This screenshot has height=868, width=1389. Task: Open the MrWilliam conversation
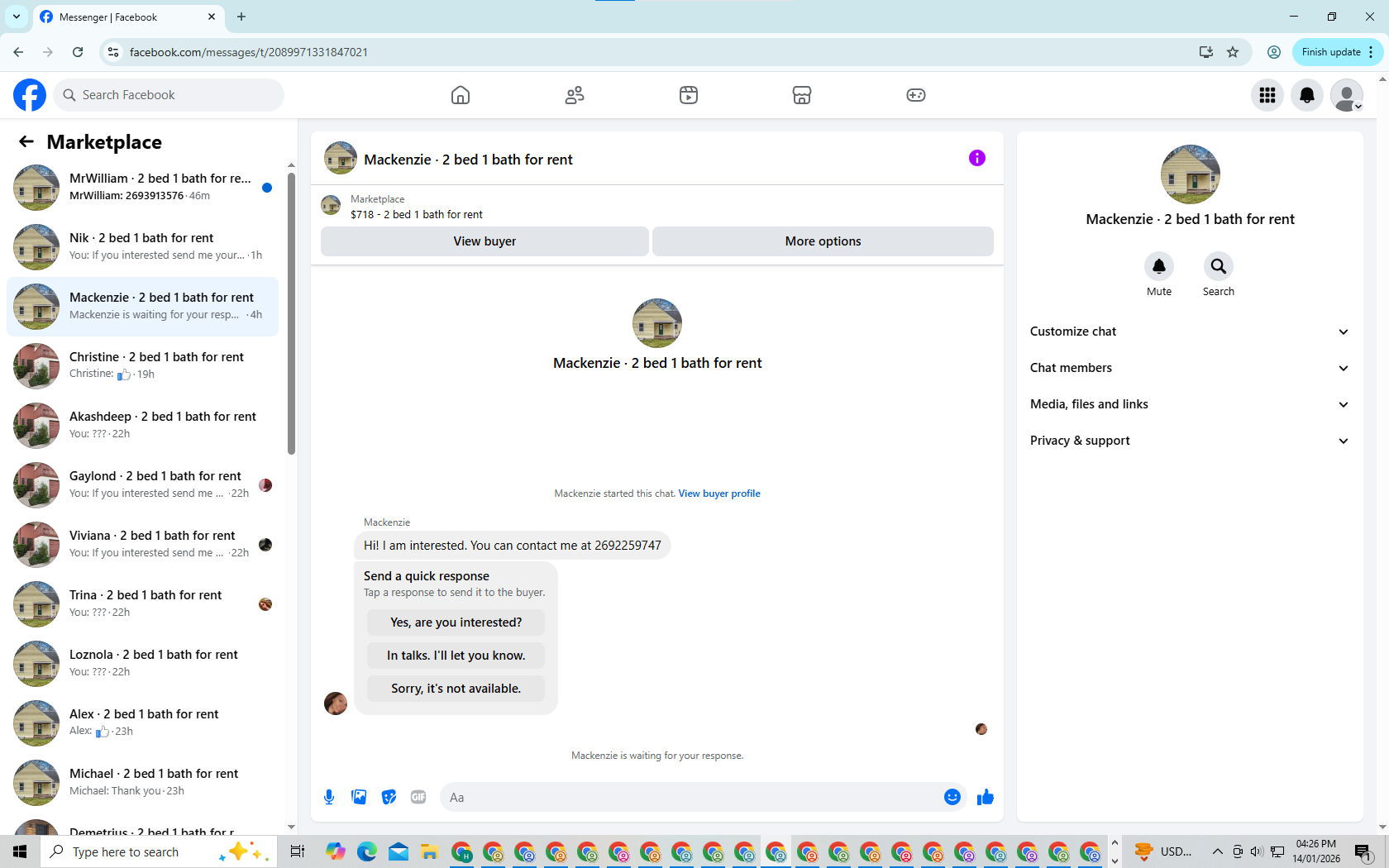142,188
